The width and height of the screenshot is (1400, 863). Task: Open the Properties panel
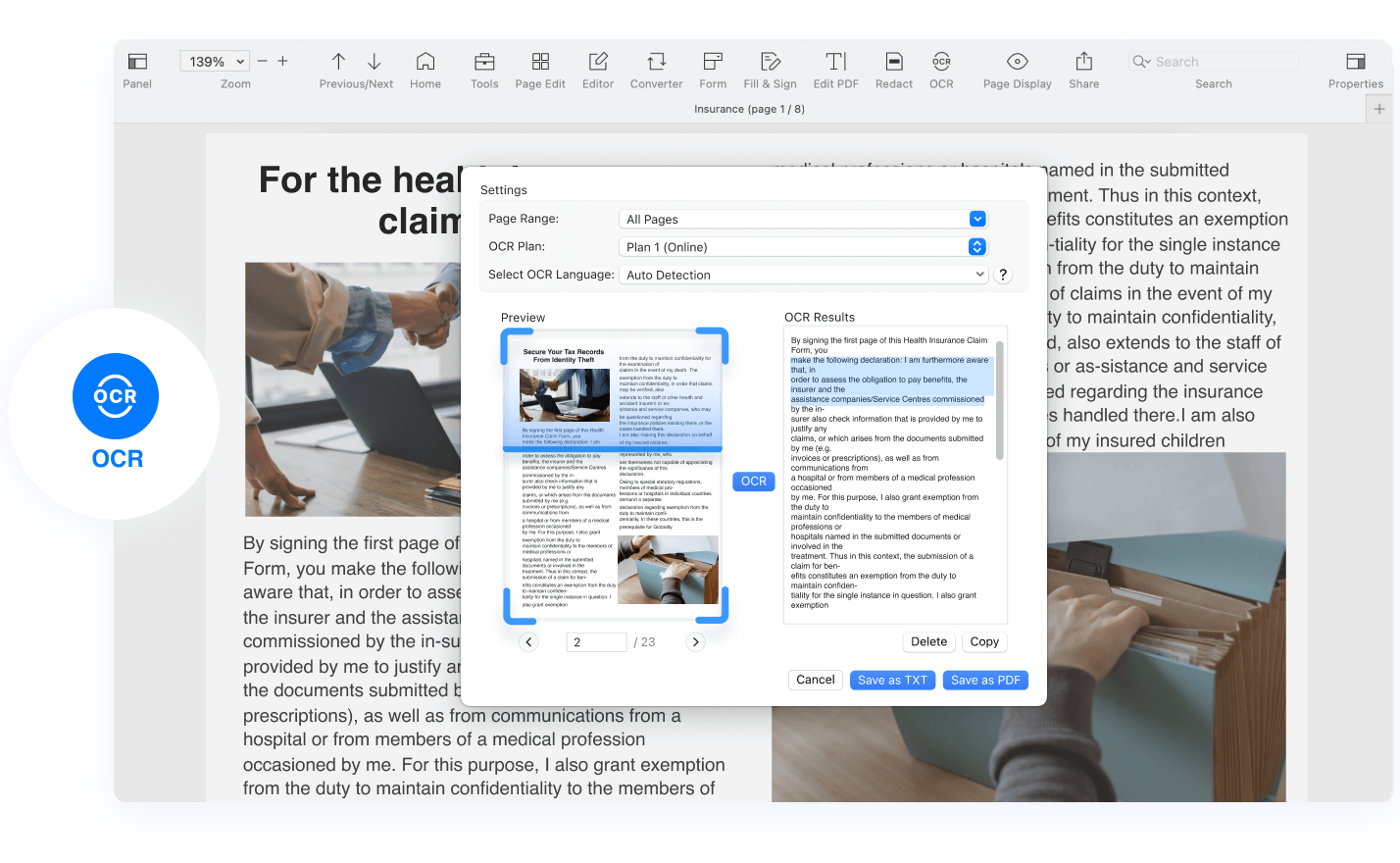[1355, 62]
